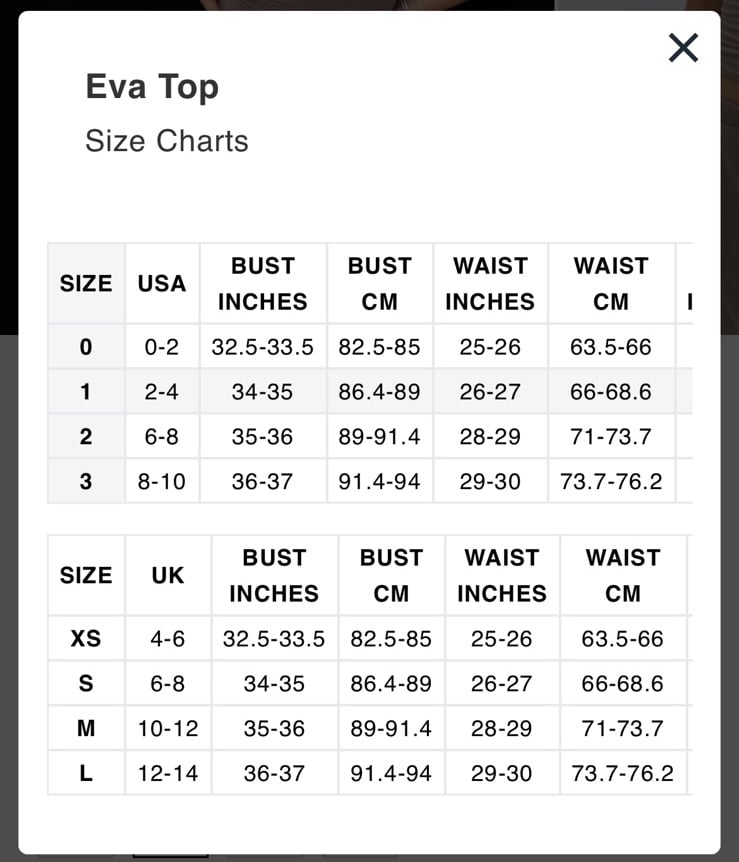The image size is (739, 862).
Task: Click BUST INCHES header in USA table
Action: [263, 283]
